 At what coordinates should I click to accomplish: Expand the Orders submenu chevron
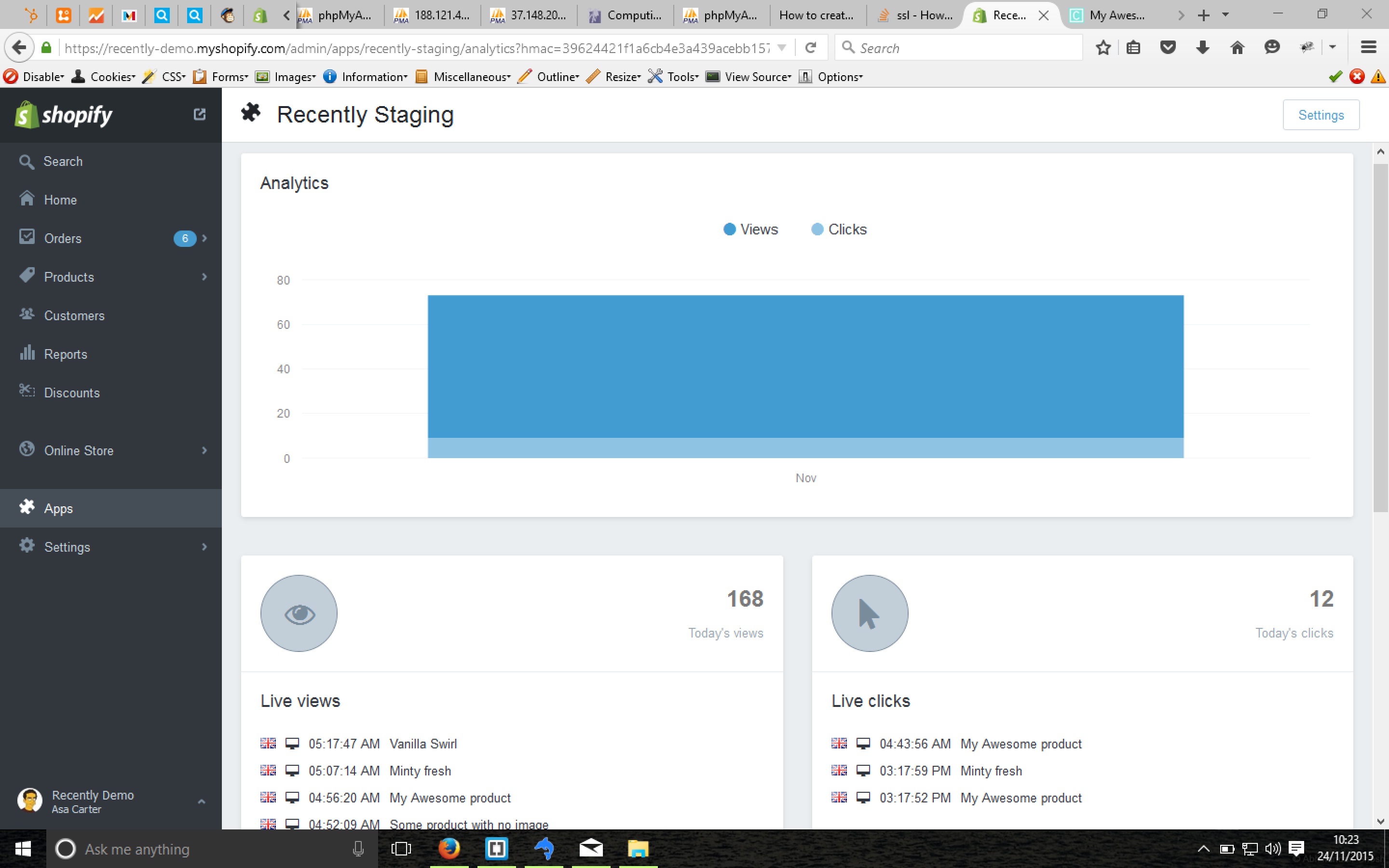[204, 238]
